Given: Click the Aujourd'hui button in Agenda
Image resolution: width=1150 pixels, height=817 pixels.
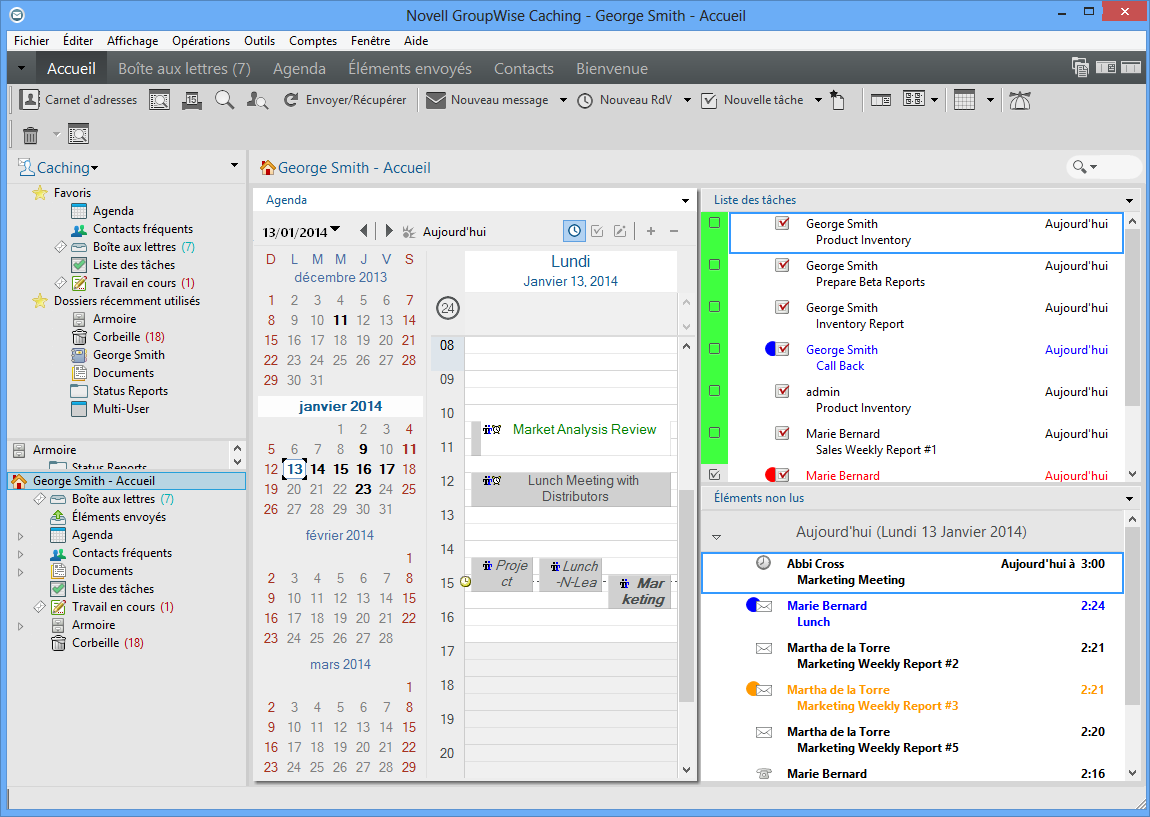Looking at the screenshot, I should pos(444,232).
